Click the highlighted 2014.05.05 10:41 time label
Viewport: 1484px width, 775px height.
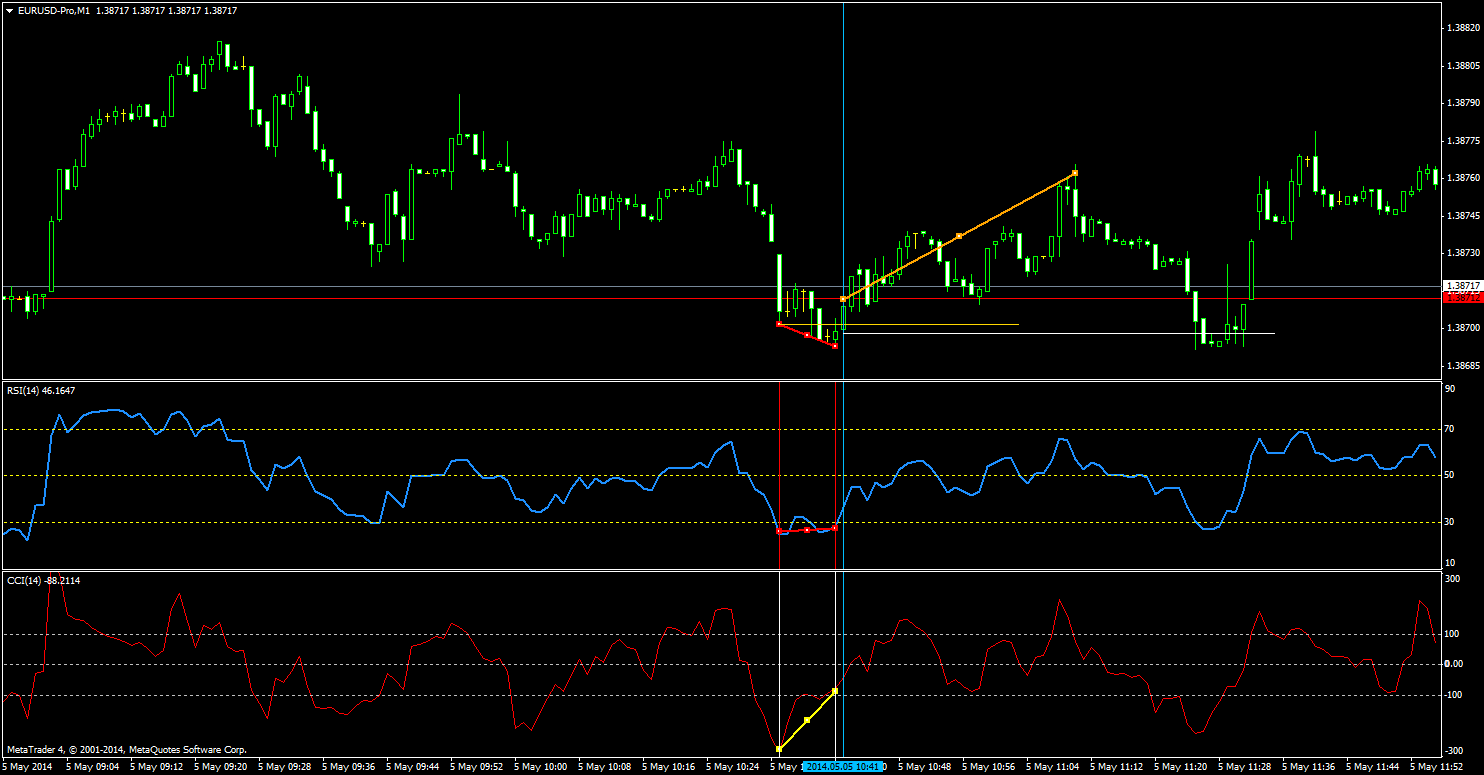[x=843, y=767]
